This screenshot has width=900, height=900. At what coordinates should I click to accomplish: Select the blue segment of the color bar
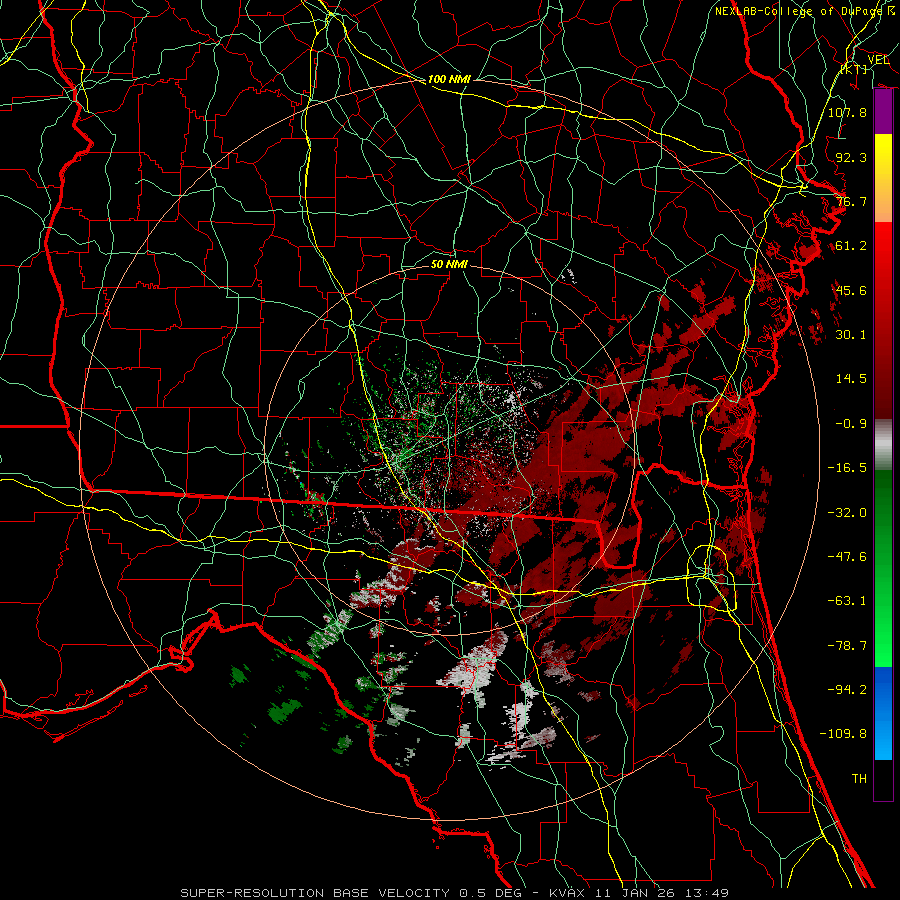pyautogui.click(x=883, y=713)
